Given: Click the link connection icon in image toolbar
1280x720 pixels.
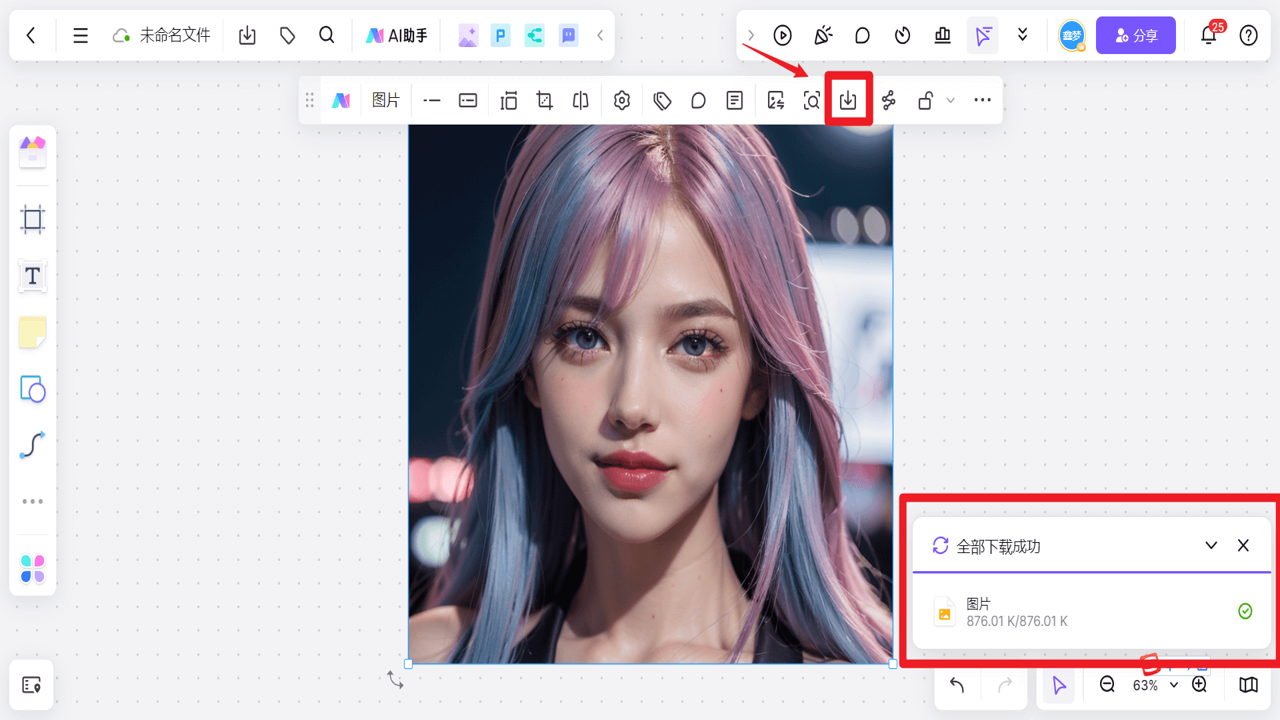Looking at the screenshot, I should point(889,100).
